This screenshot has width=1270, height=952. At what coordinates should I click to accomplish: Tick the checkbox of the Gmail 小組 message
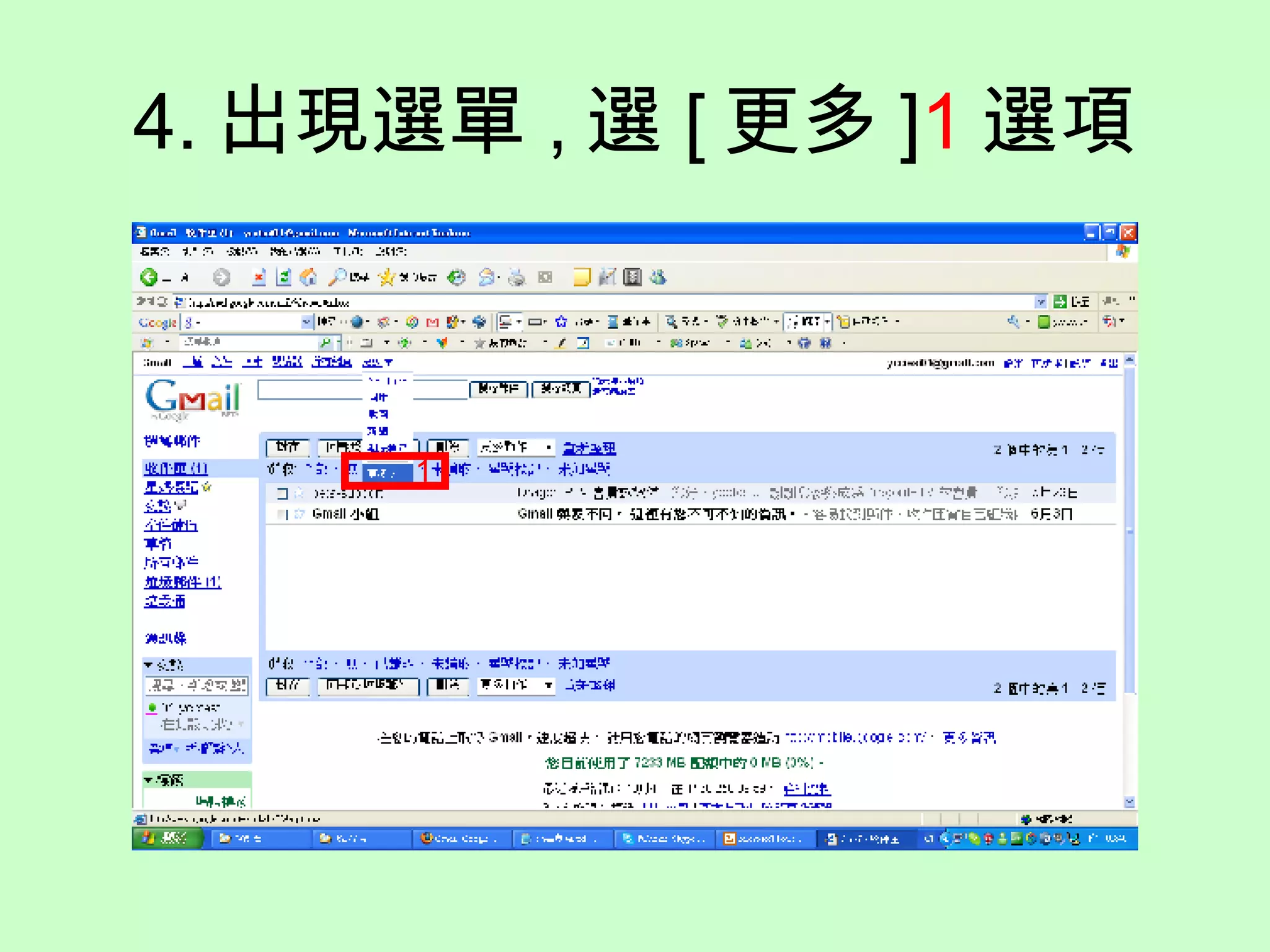pos(283,514)
